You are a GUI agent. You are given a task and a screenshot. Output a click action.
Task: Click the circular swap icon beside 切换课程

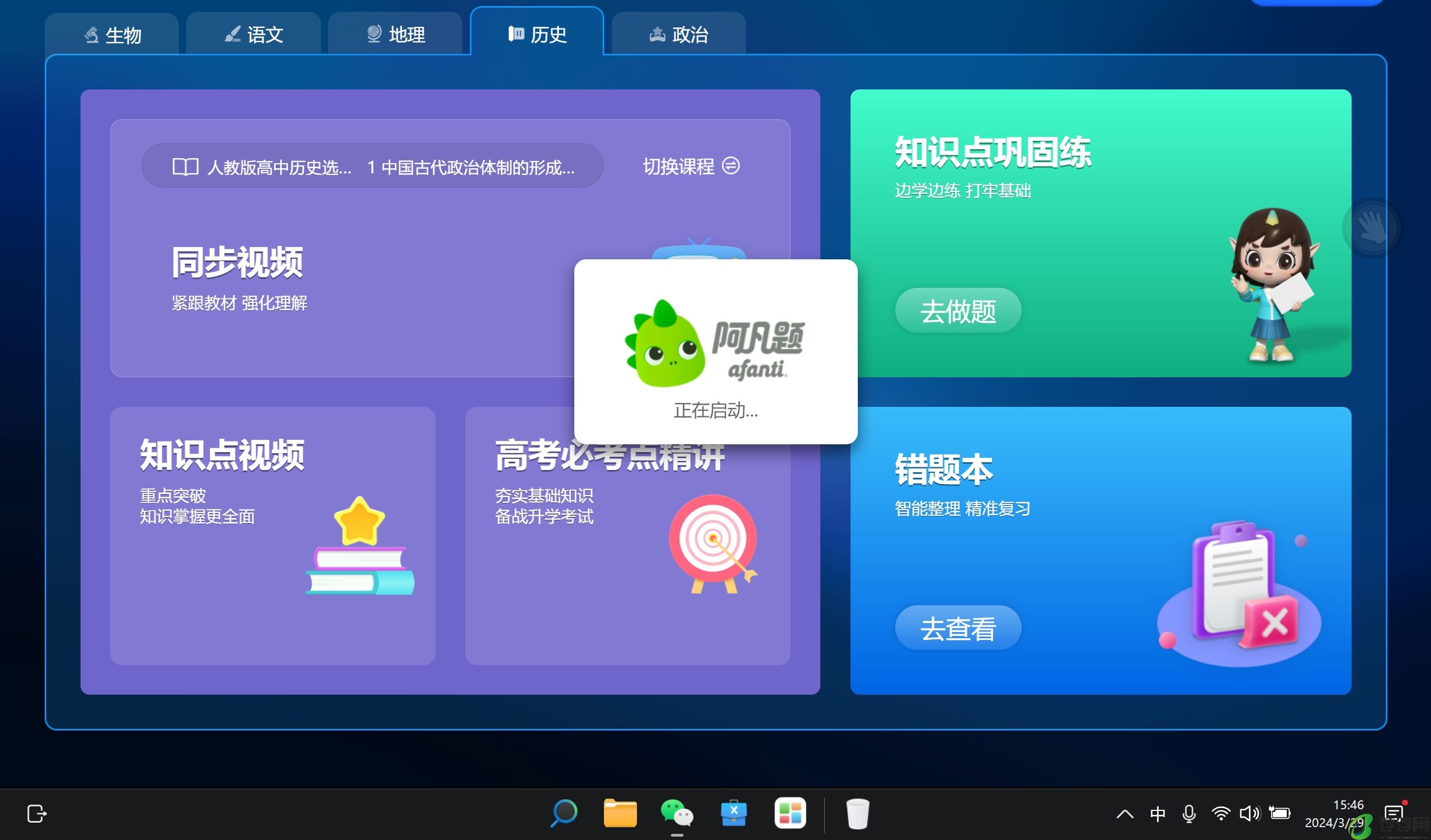coord(731,166)
